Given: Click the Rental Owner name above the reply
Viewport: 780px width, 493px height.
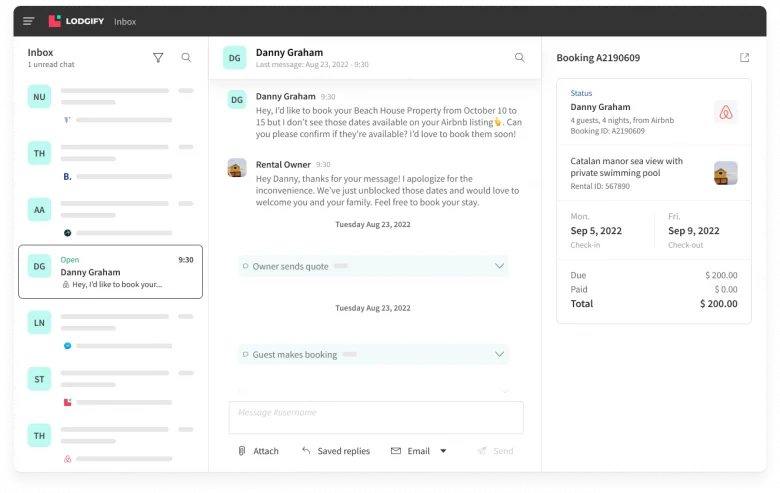Looking at the screenshot, I should [x=283, y=164].
